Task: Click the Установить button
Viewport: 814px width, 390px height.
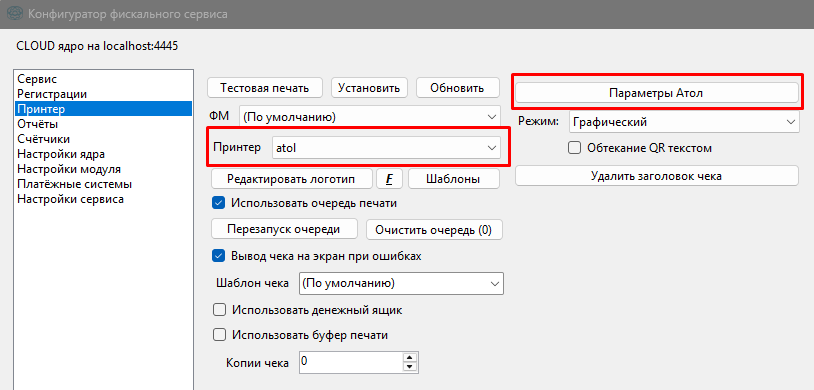Action: (x=369, y=88)
